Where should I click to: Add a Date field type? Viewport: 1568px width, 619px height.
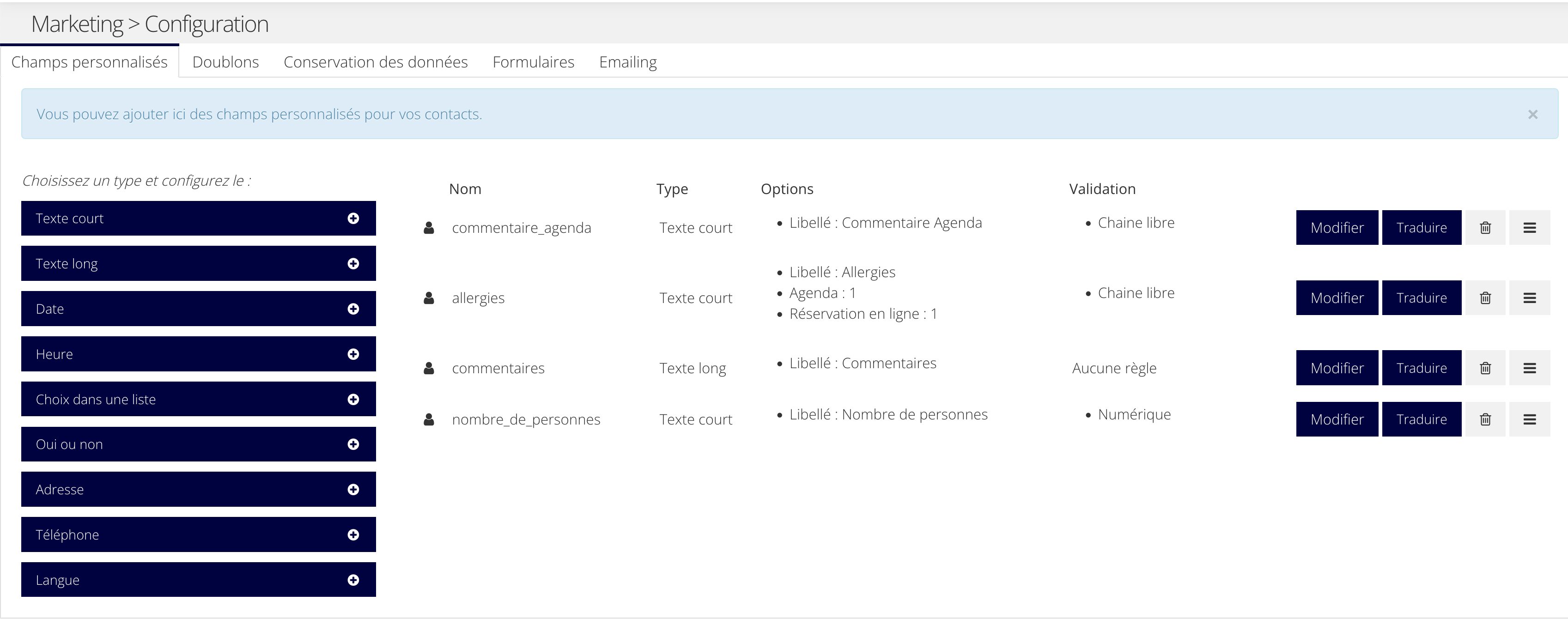(x=199, y=309)
